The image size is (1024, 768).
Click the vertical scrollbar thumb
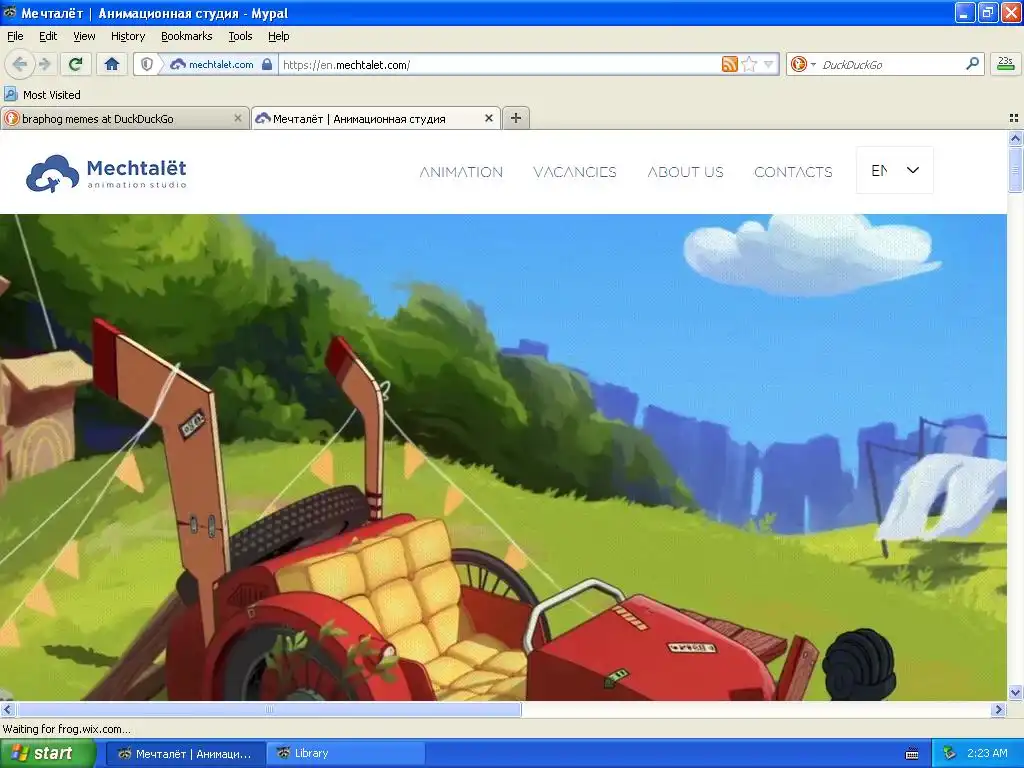(1015, 170)
